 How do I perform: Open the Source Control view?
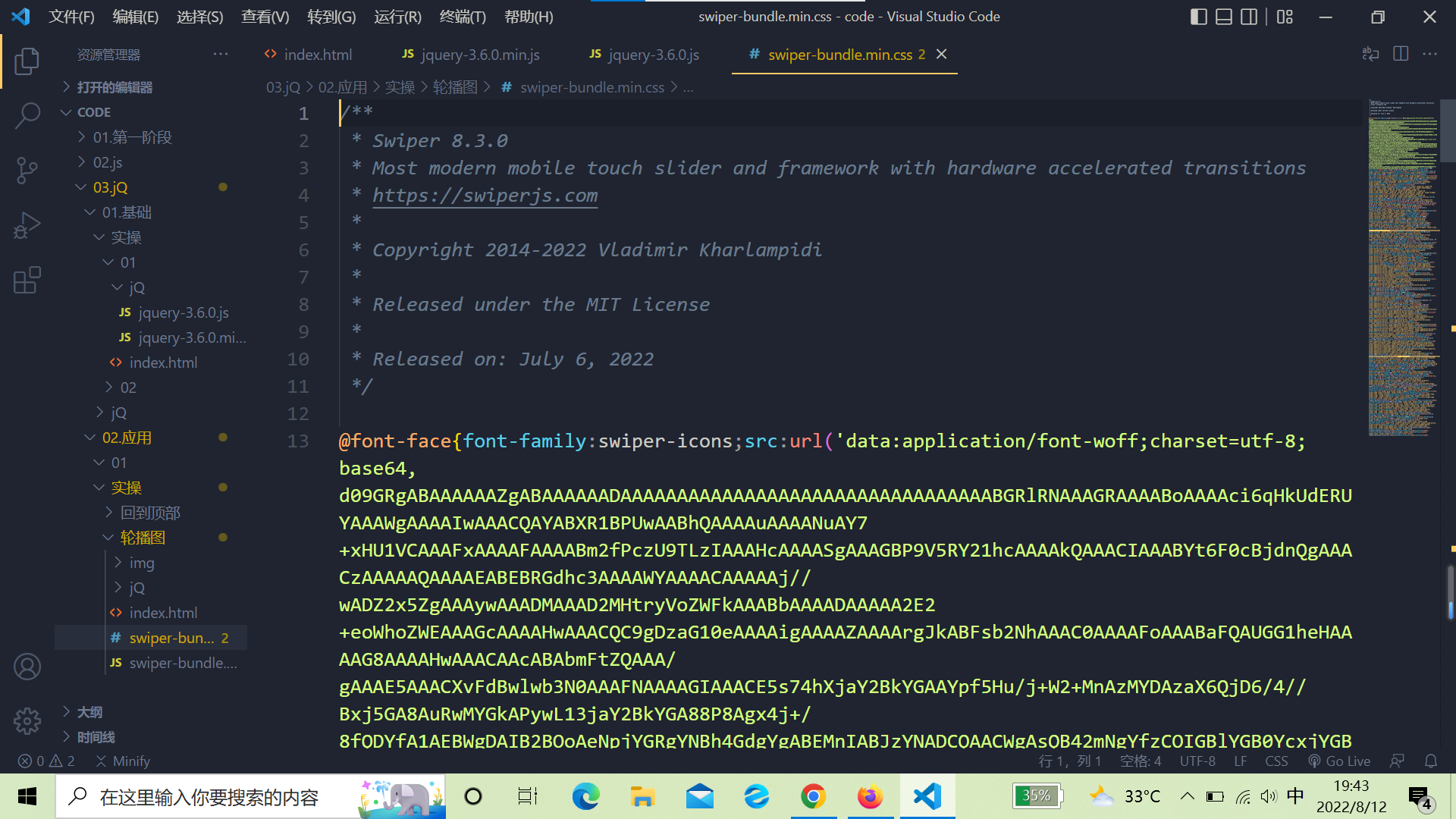pos(27,171)
